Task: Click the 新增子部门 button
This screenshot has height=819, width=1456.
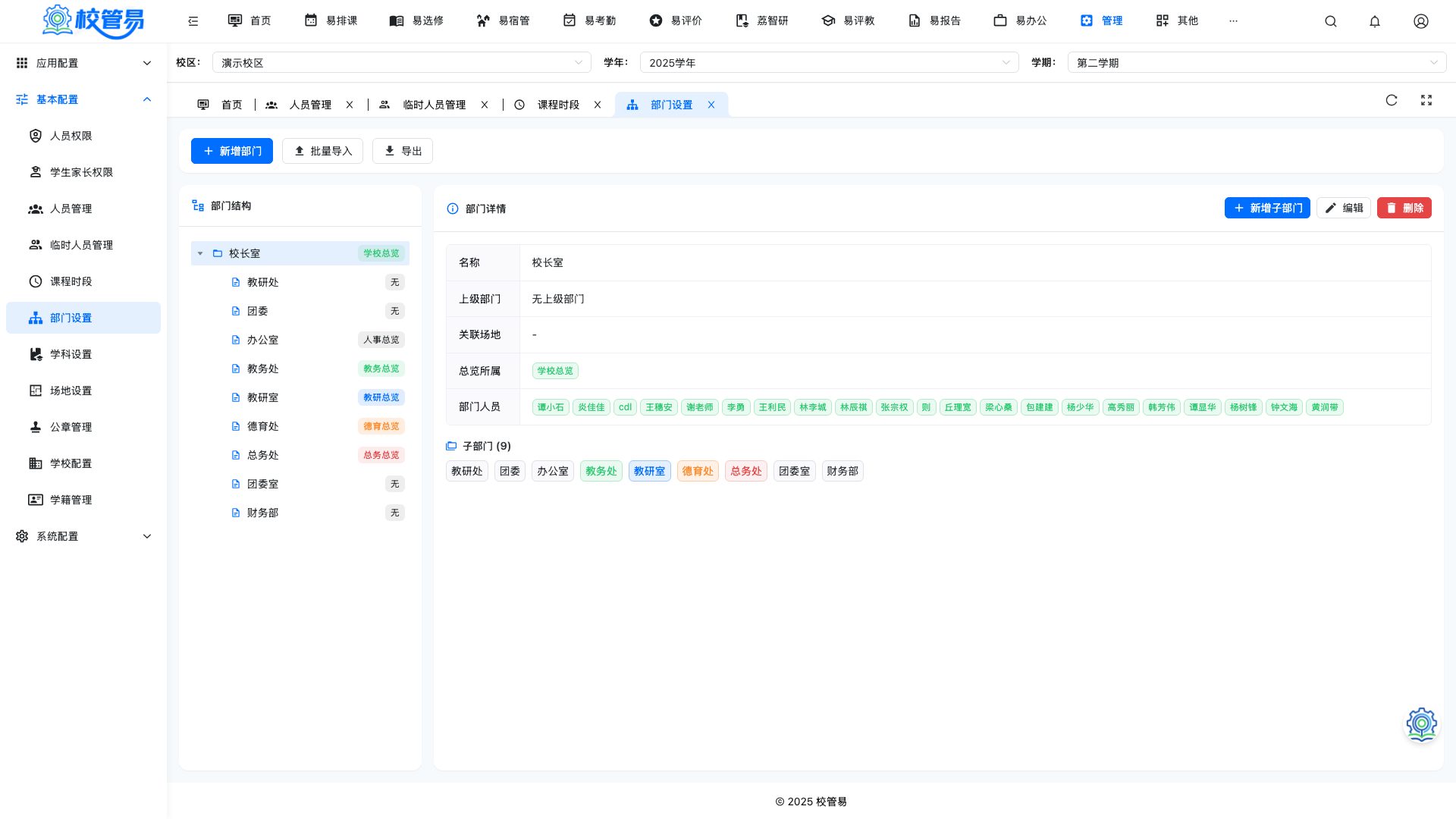Action: (x=1267, y=208)
